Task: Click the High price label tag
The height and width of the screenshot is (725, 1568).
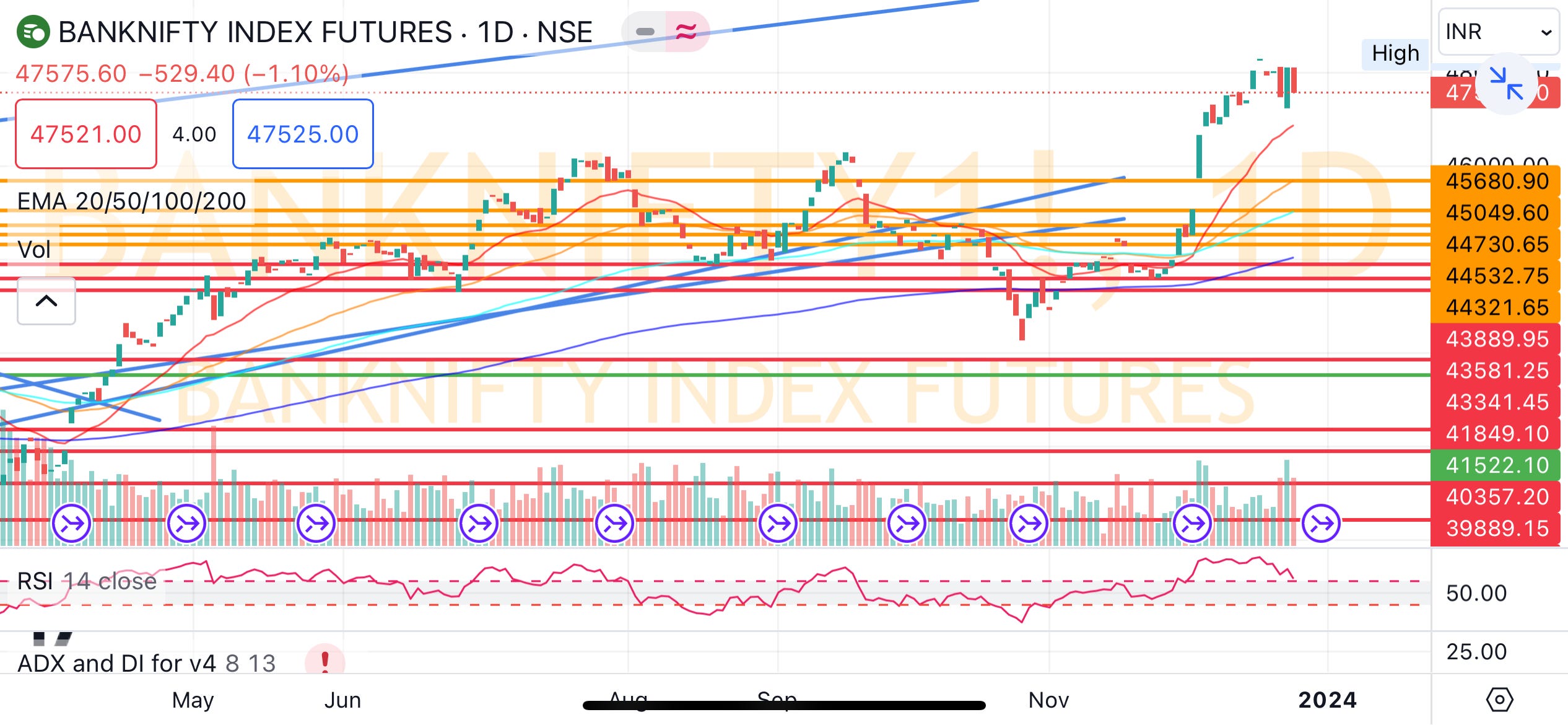Action: tap(1395, 54)
